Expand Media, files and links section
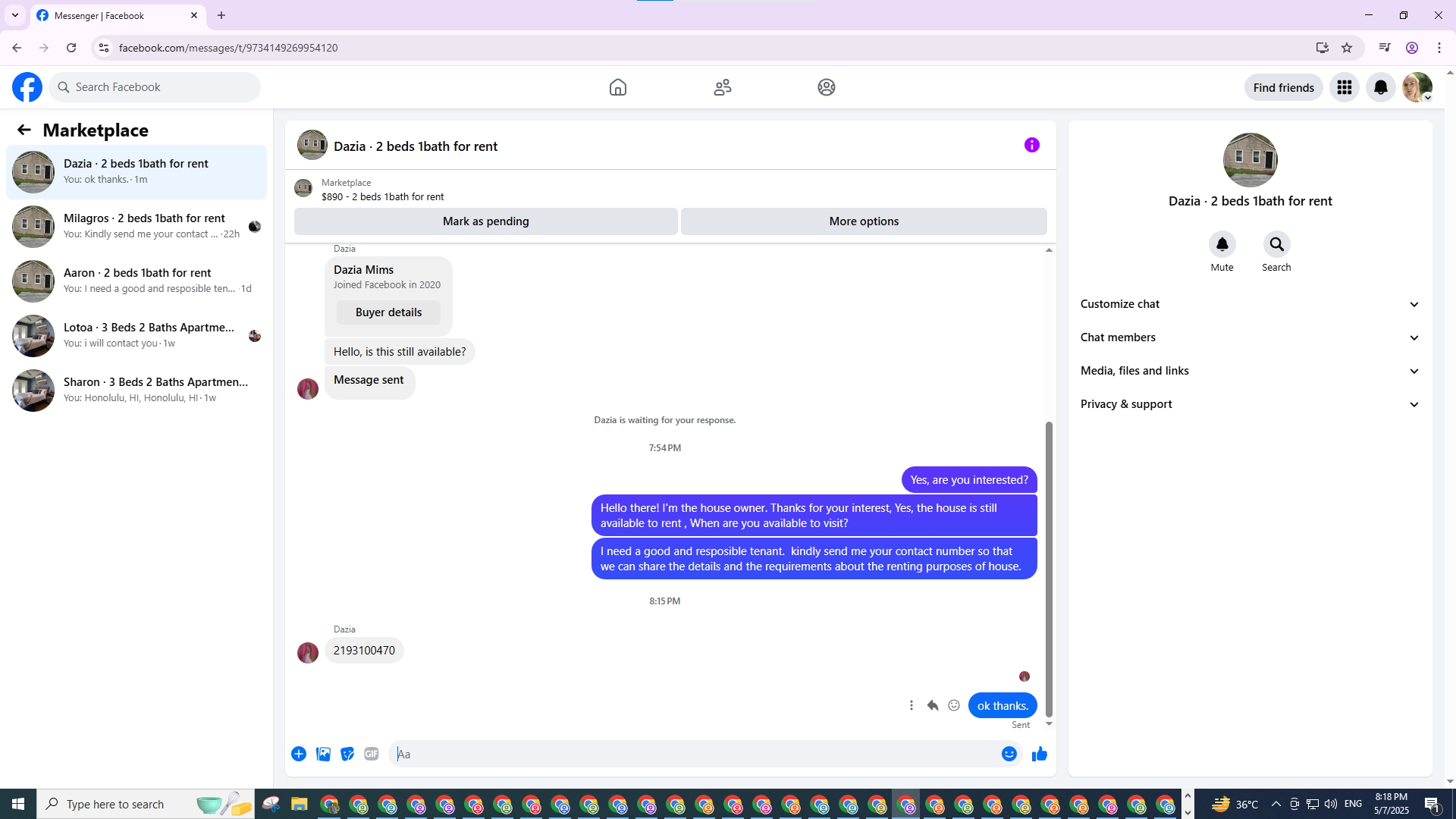The height and width of the screenshot is (819, 1456). coord(1249,371)
